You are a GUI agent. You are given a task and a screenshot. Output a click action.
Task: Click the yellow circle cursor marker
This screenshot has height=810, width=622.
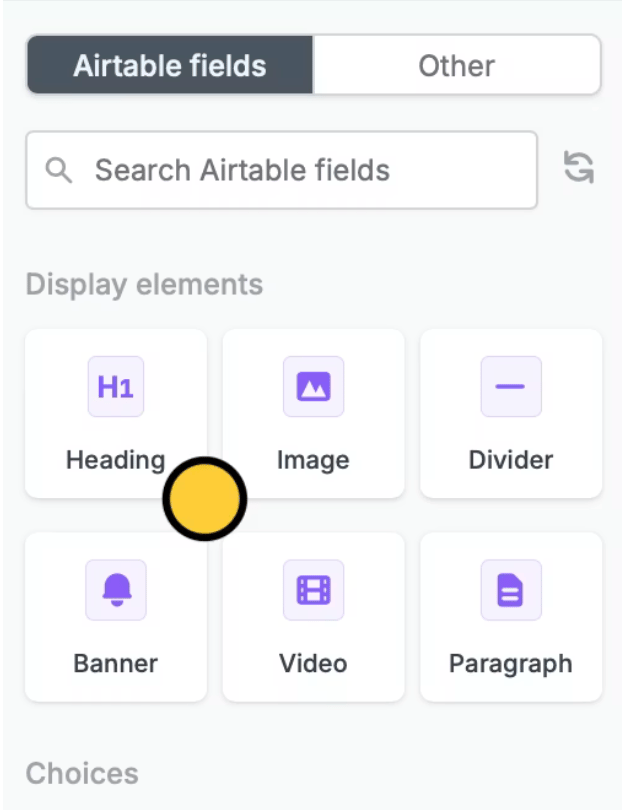205,499
